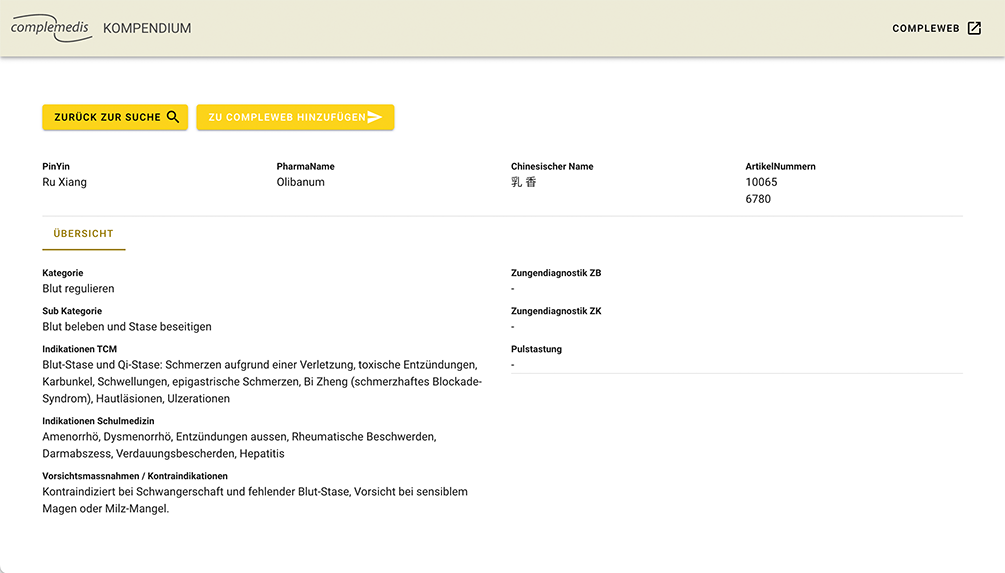Viewport: 1005px width, 573px height.
Task: Click the Pulstastung label
Action: tap(536, 349)
